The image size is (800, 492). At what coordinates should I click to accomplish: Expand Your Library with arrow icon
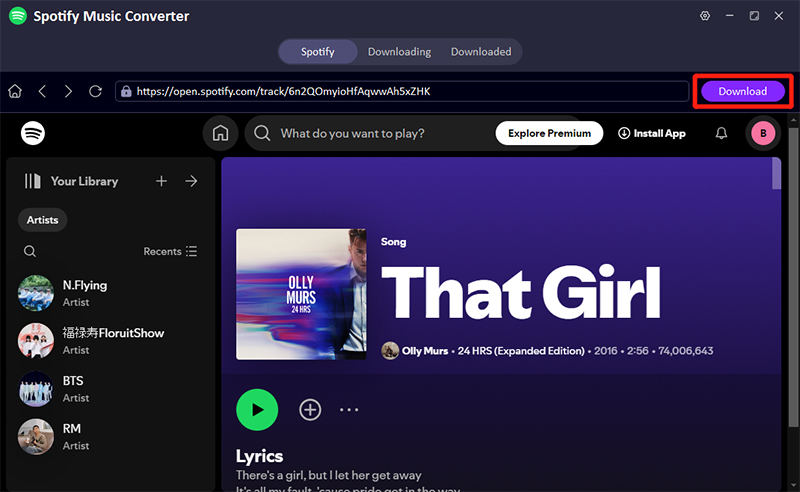pyautogui.click(x=191, y=181)
